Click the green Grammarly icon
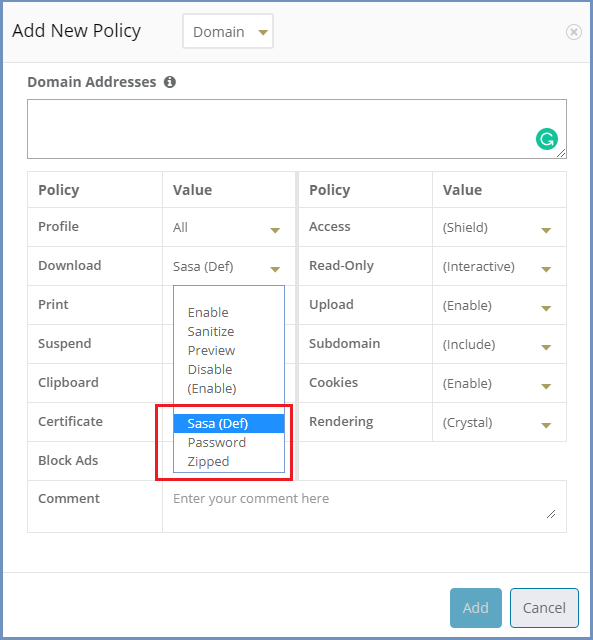 click(x=546, y=139)
